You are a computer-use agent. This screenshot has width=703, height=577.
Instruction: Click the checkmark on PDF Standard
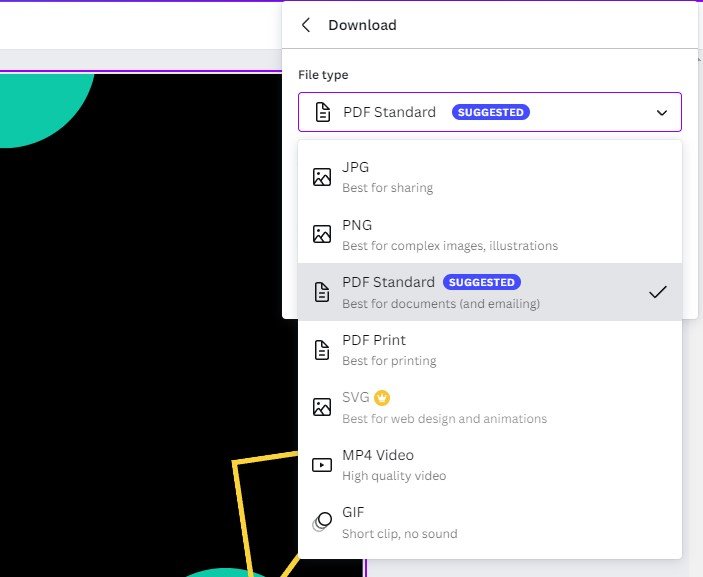point(658,292)
